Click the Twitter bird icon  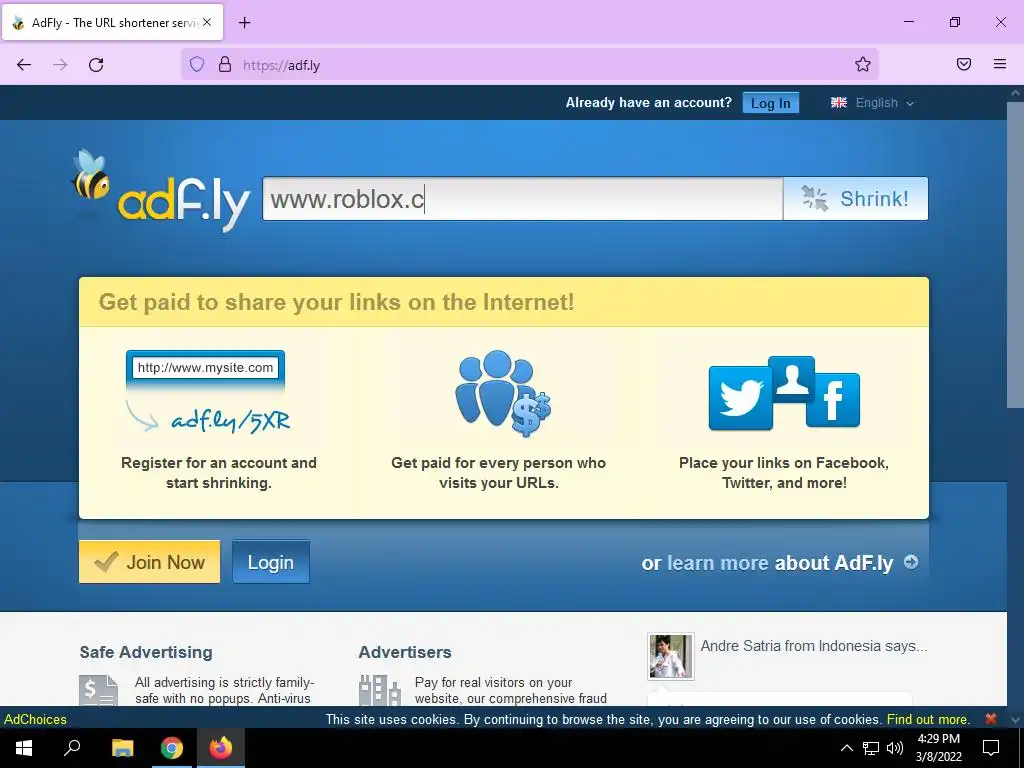pyautogui.click(x=741, y=398)
